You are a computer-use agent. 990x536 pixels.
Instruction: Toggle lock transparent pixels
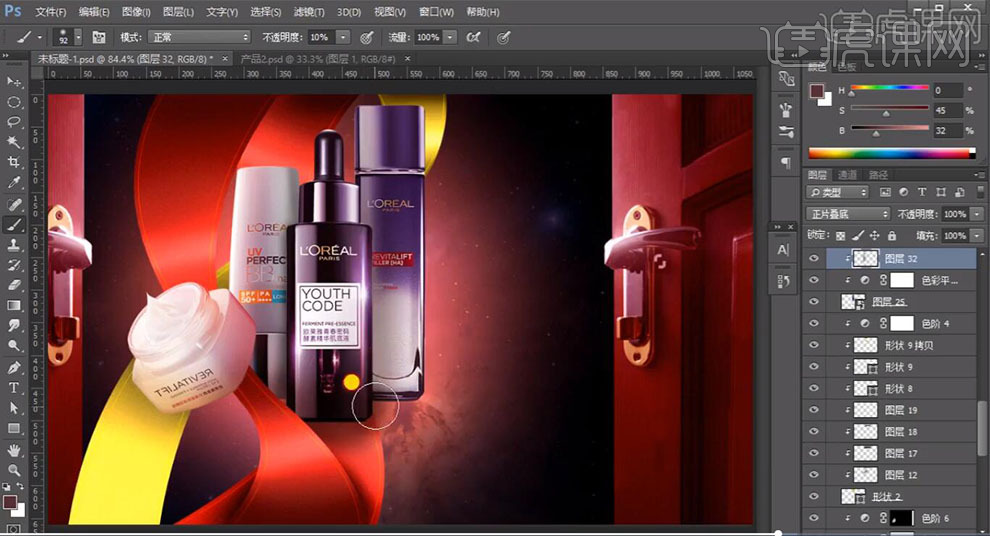pos(840,235)
